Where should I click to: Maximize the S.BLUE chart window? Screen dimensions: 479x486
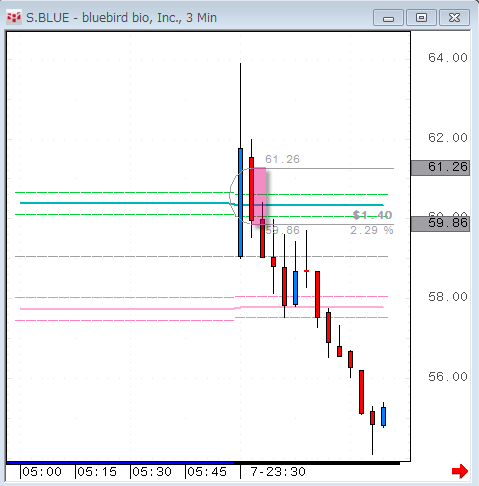(x=421, y=18)
